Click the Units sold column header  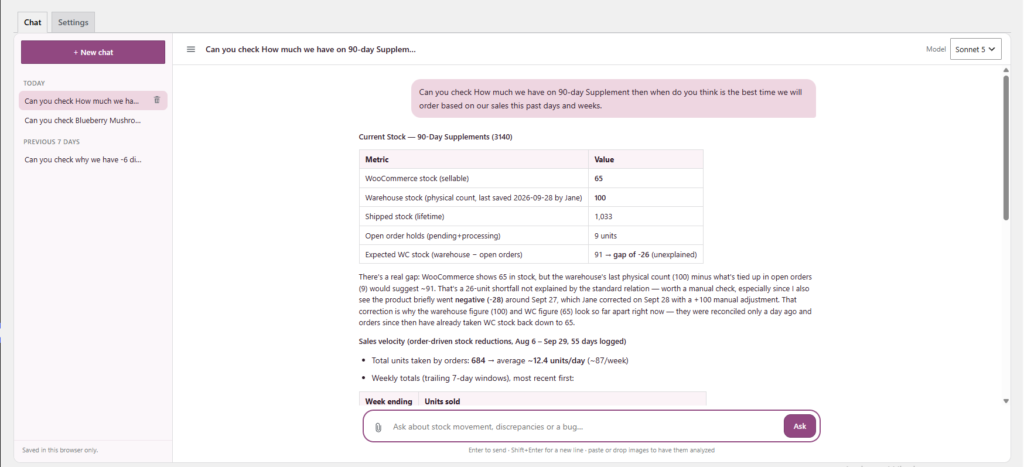click(562, 400)
